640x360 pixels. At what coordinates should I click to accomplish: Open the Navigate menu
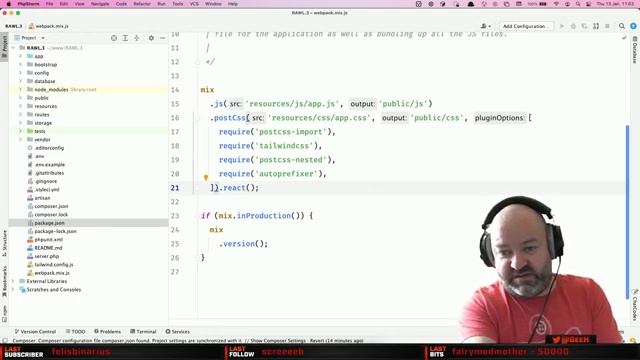[100, 4]
